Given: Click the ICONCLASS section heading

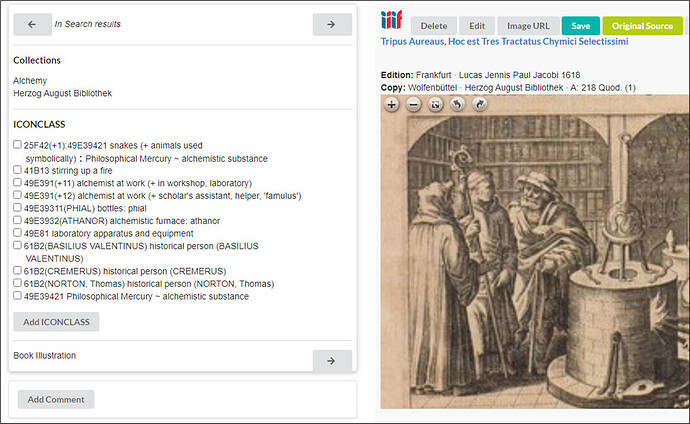Looking at the screenshot, I should (x=39, y=124).
